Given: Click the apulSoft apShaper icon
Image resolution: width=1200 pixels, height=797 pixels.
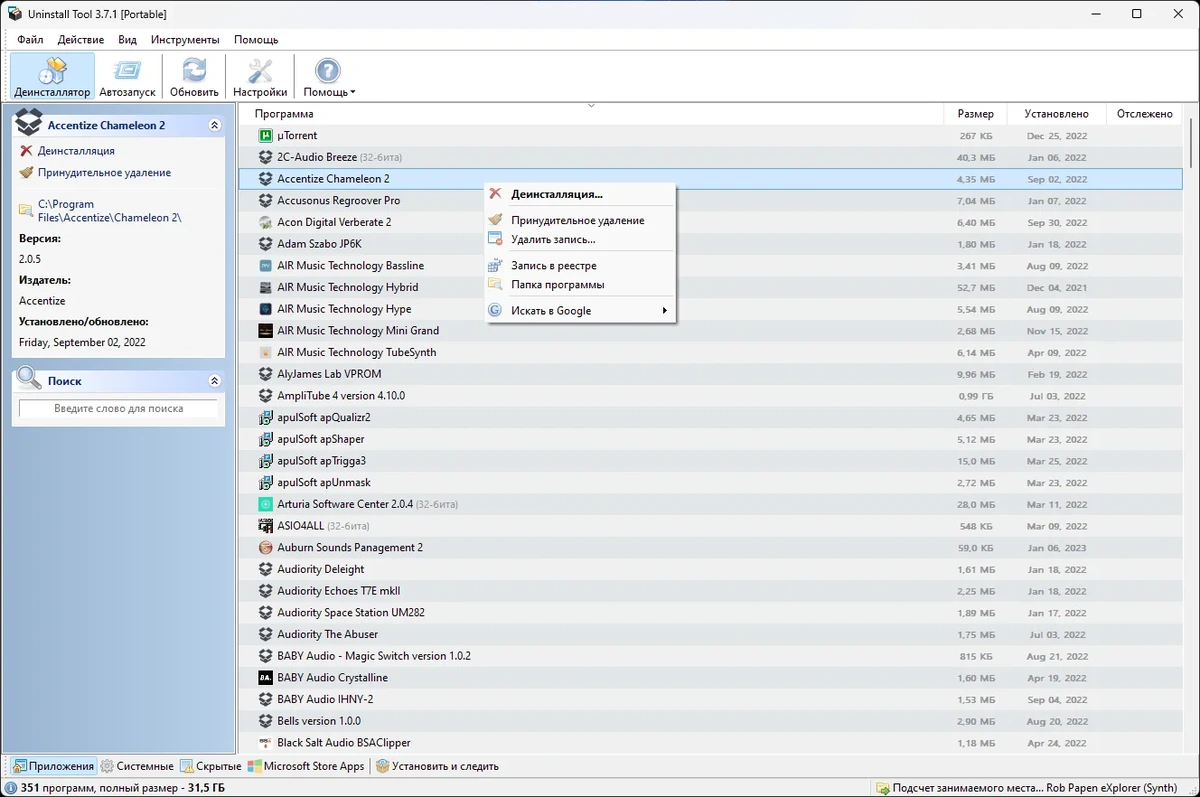Looking at the screenshot, I should click(265, 440).
